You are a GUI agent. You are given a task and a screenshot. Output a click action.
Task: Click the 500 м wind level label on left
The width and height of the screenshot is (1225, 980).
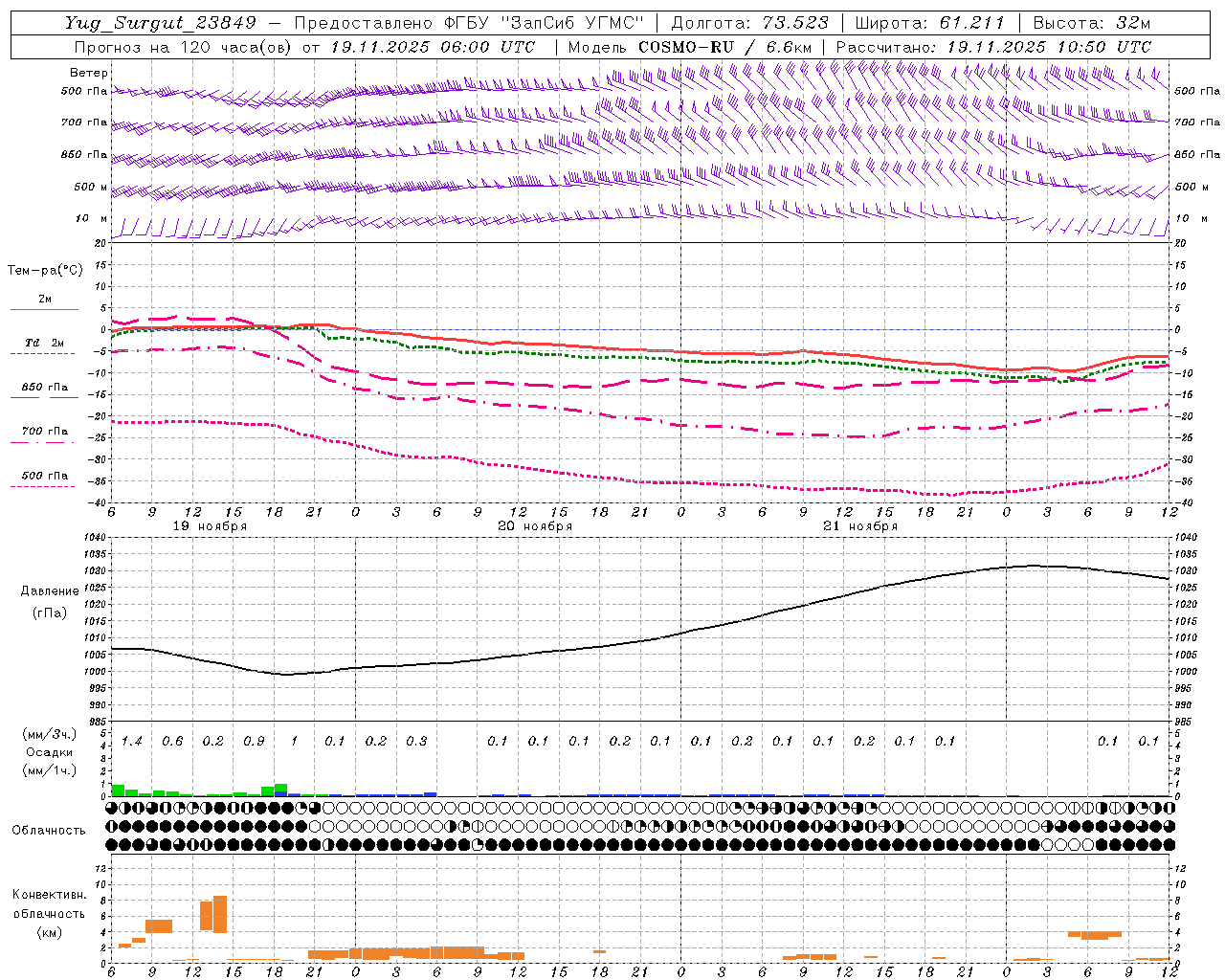click(x=92, y=187)
